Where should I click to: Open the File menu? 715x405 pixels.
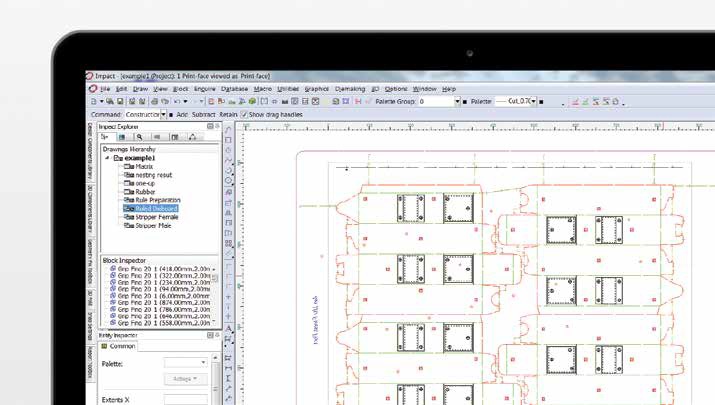click(x=105, y=89)
